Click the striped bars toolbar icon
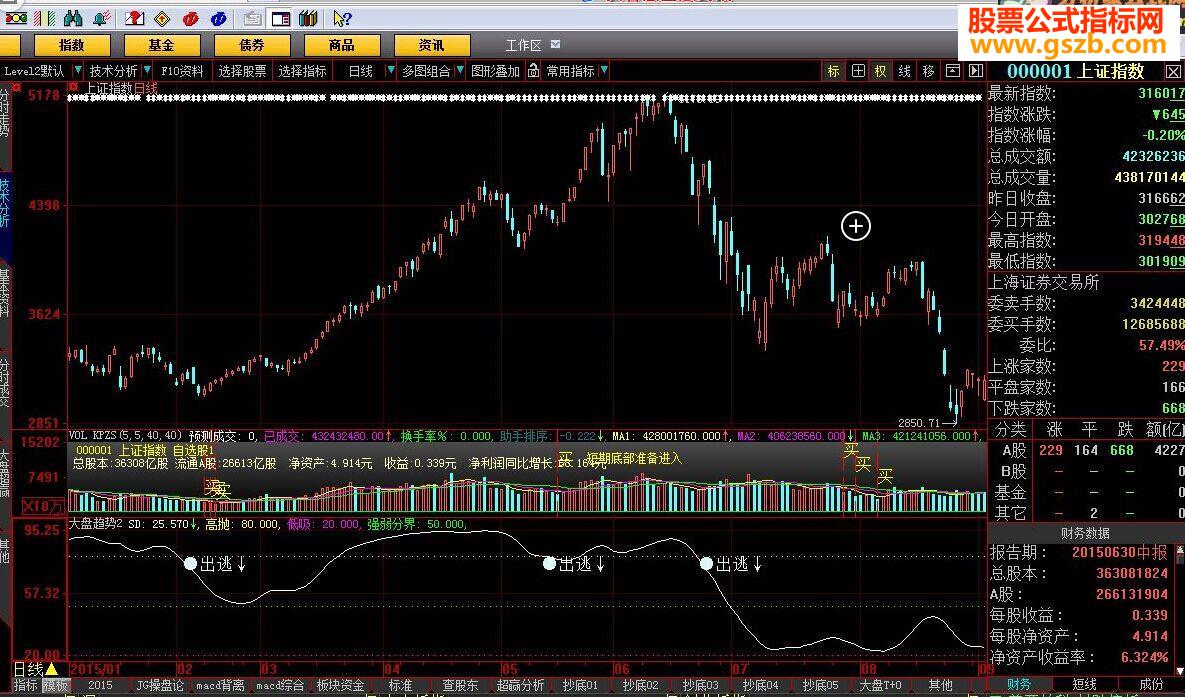1185x697 pixels. 45,17
